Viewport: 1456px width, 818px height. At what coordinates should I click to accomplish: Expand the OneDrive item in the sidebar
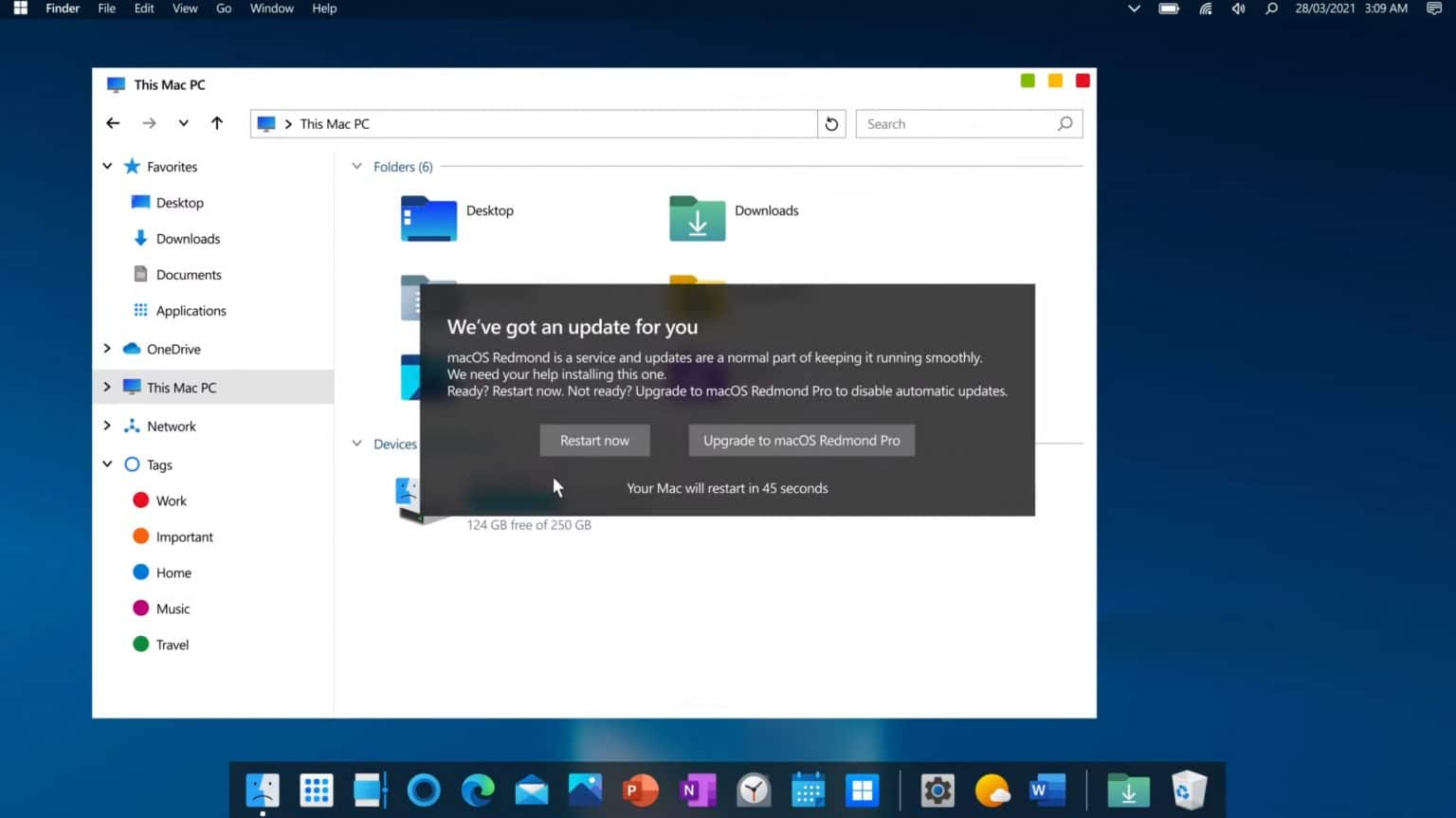coord(107,349)
